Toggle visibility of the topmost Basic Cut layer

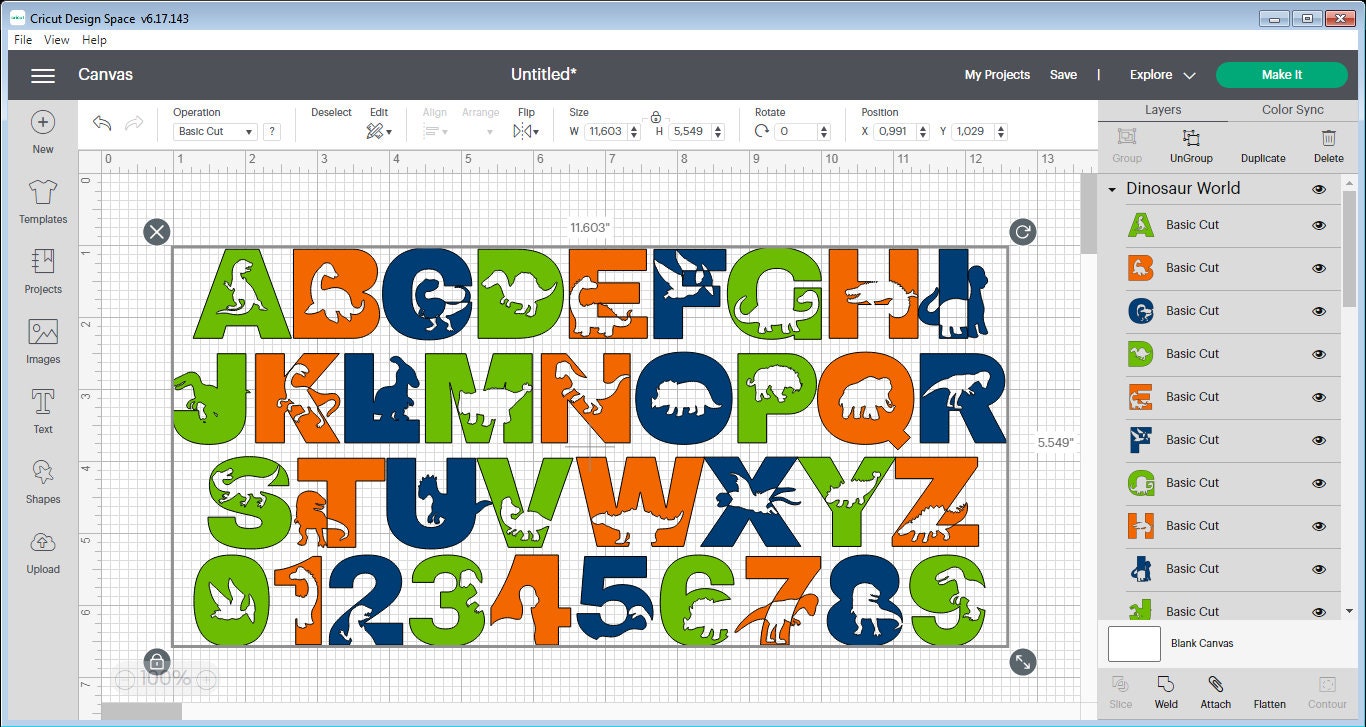(1317, 225)
